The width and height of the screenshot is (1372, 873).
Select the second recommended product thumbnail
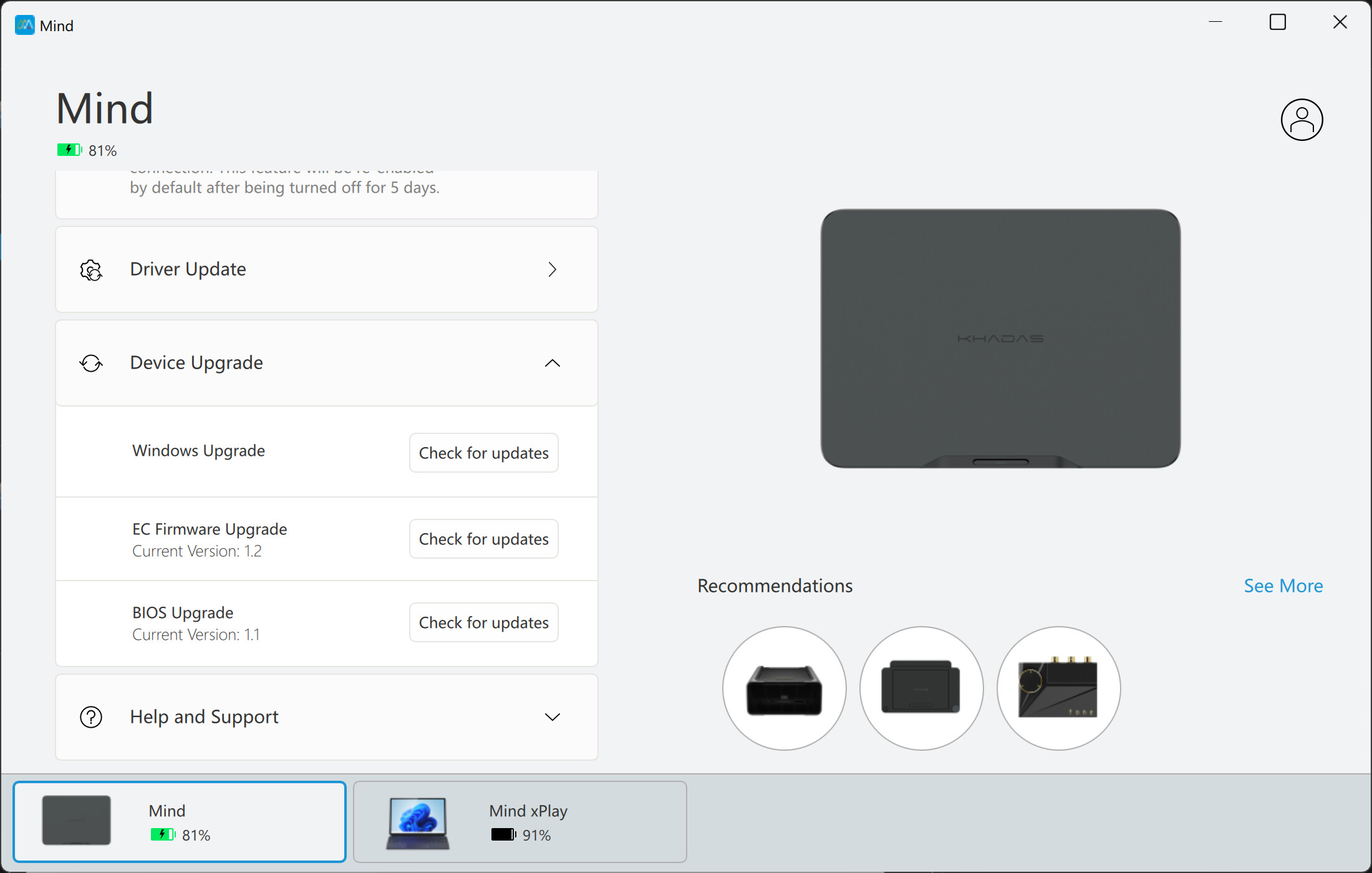[x=921, y=688]
